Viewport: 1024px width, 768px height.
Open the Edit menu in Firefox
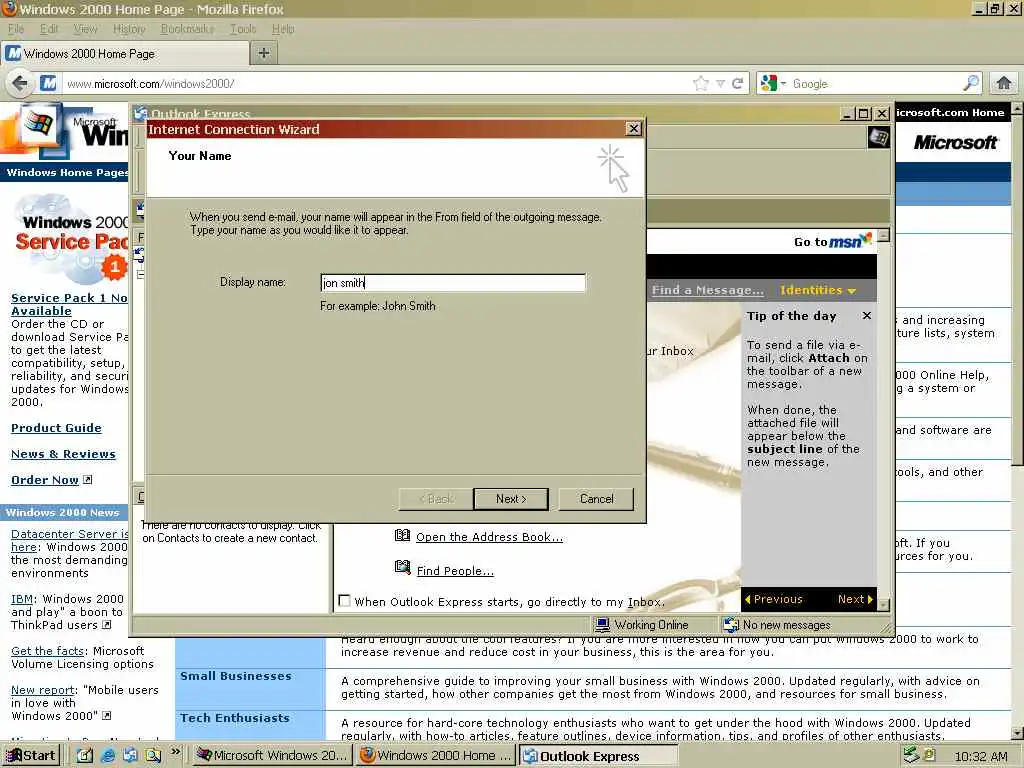tap(49, 29)
